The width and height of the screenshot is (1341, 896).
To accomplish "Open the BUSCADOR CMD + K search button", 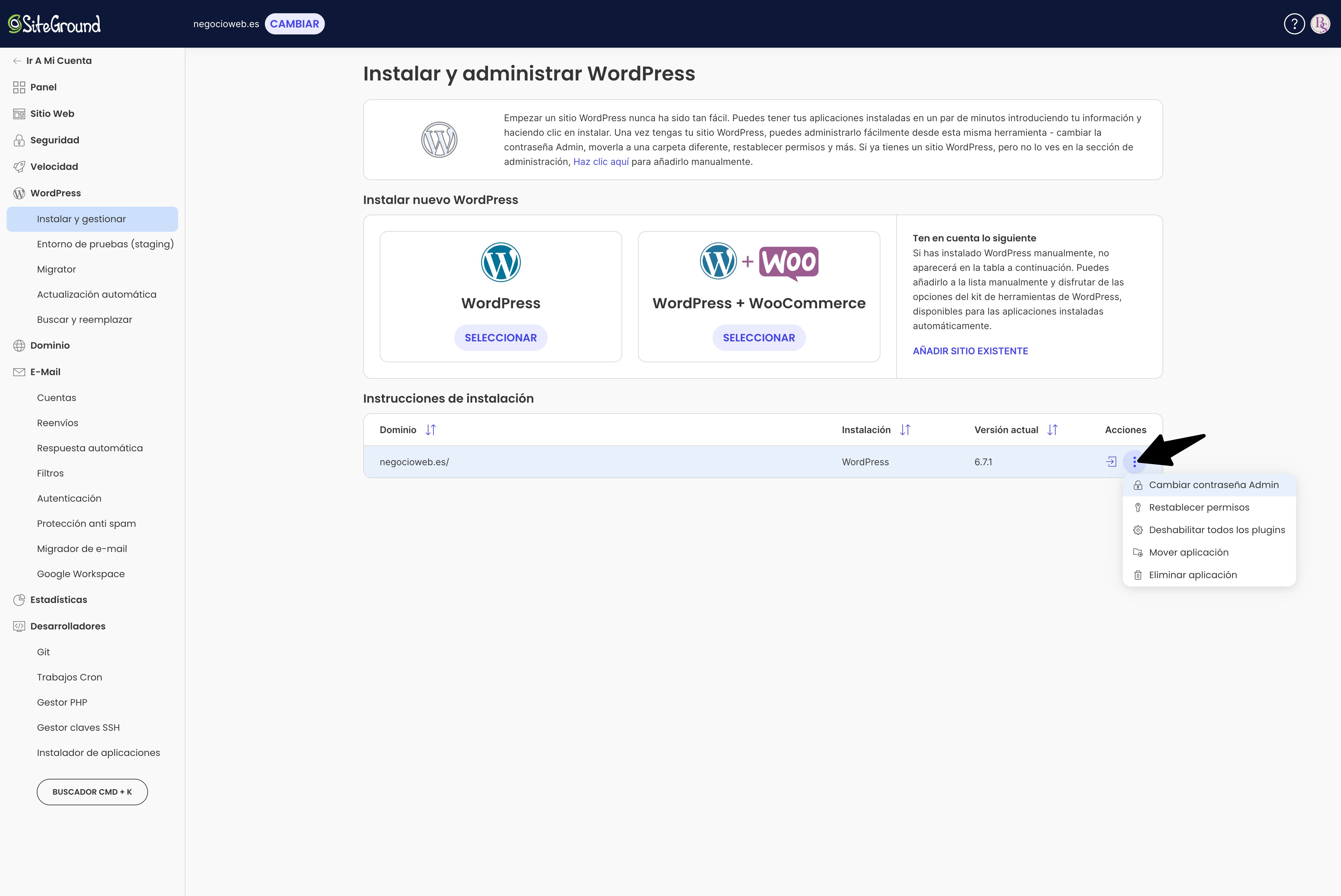I will tap(92, 792).
